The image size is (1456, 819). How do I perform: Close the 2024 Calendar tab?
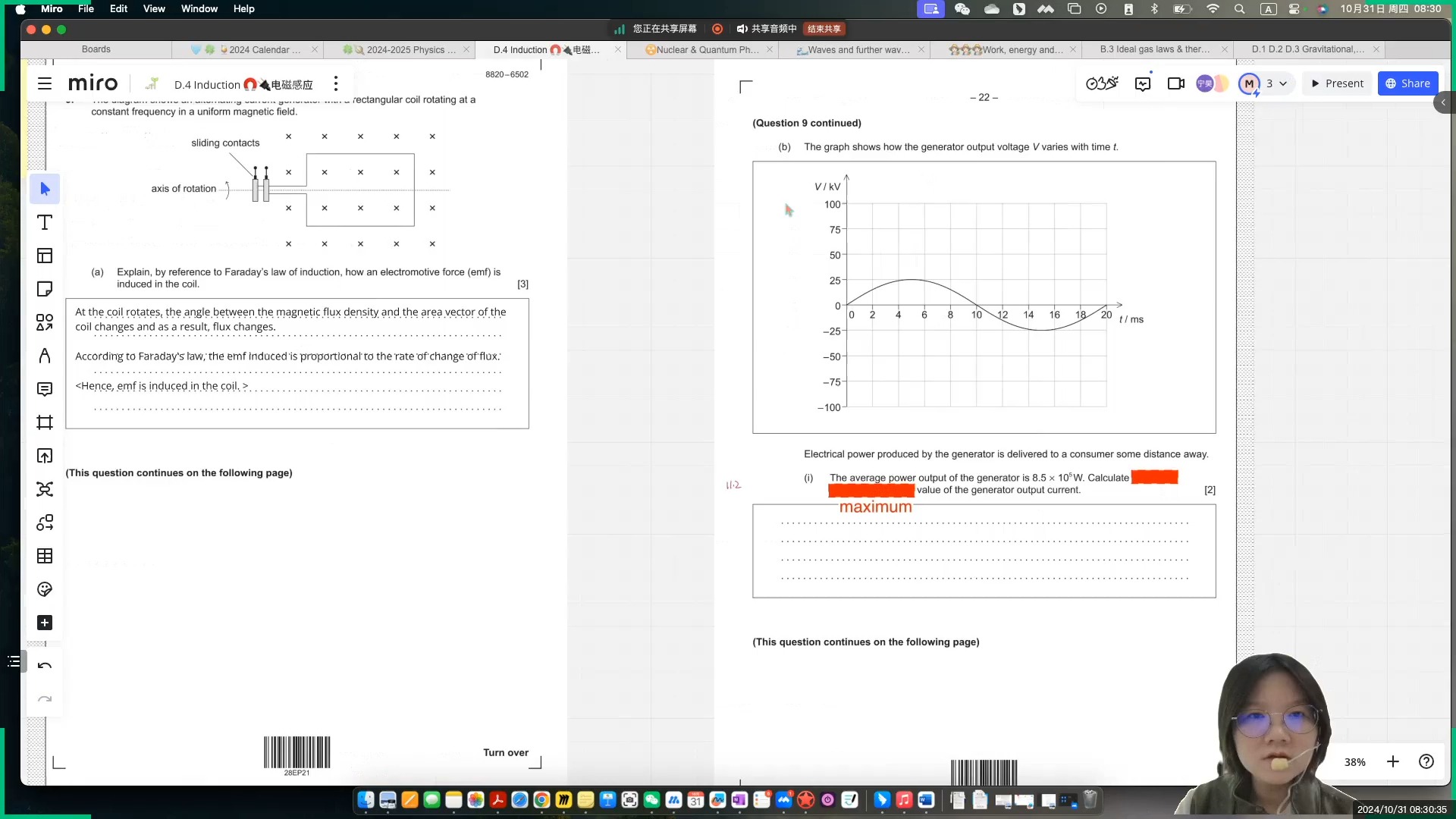click(315, 49)
